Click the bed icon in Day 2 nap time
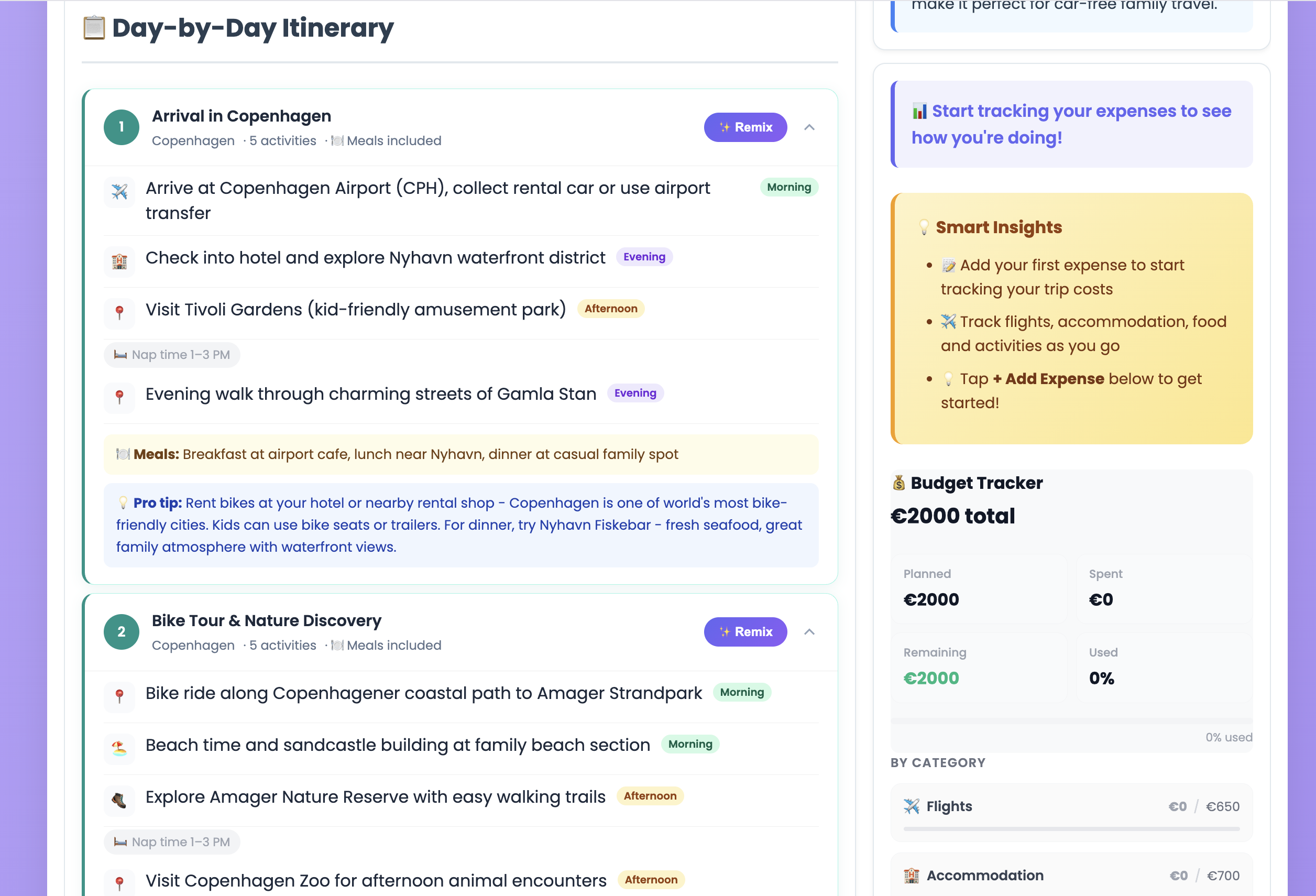Screen dimensions: 1316x896 click(x=120, y=842)
